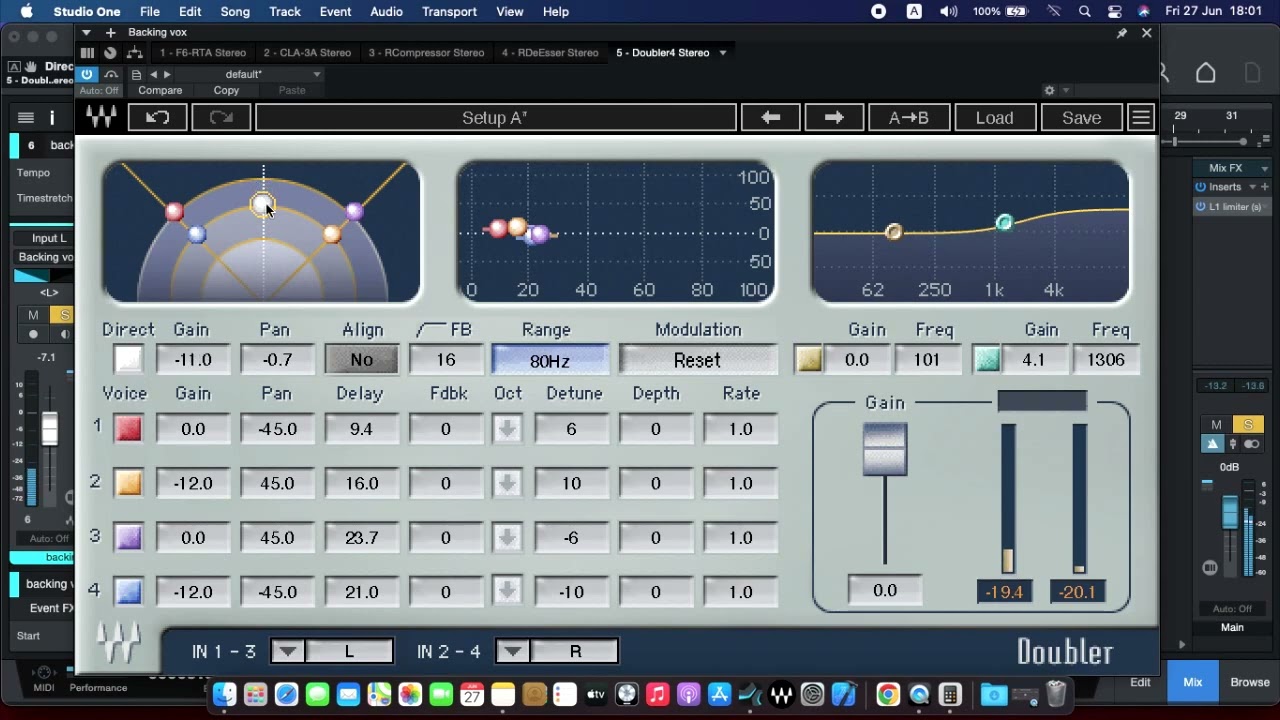Open the Mix tab at bottom right

coord(1192,682)
